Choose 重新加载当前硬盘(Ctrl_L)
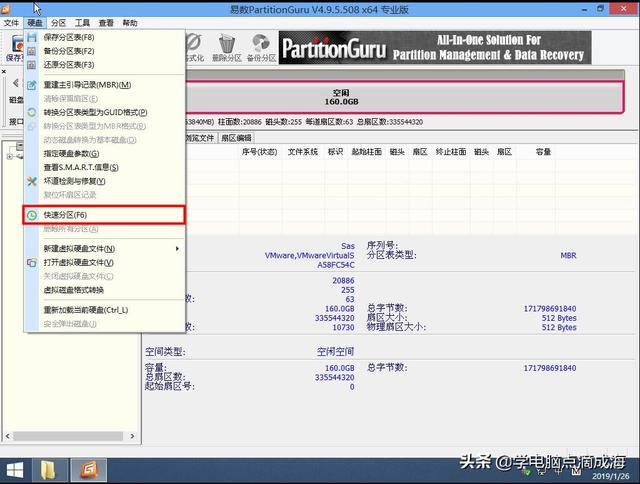 [x=105, y=310]
